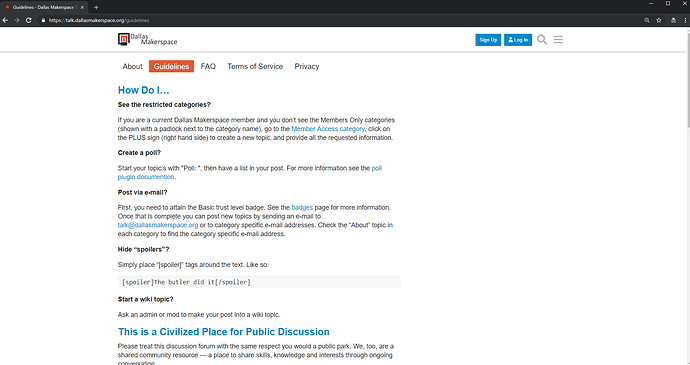Click the Log In button

click(x=518, y=40)
